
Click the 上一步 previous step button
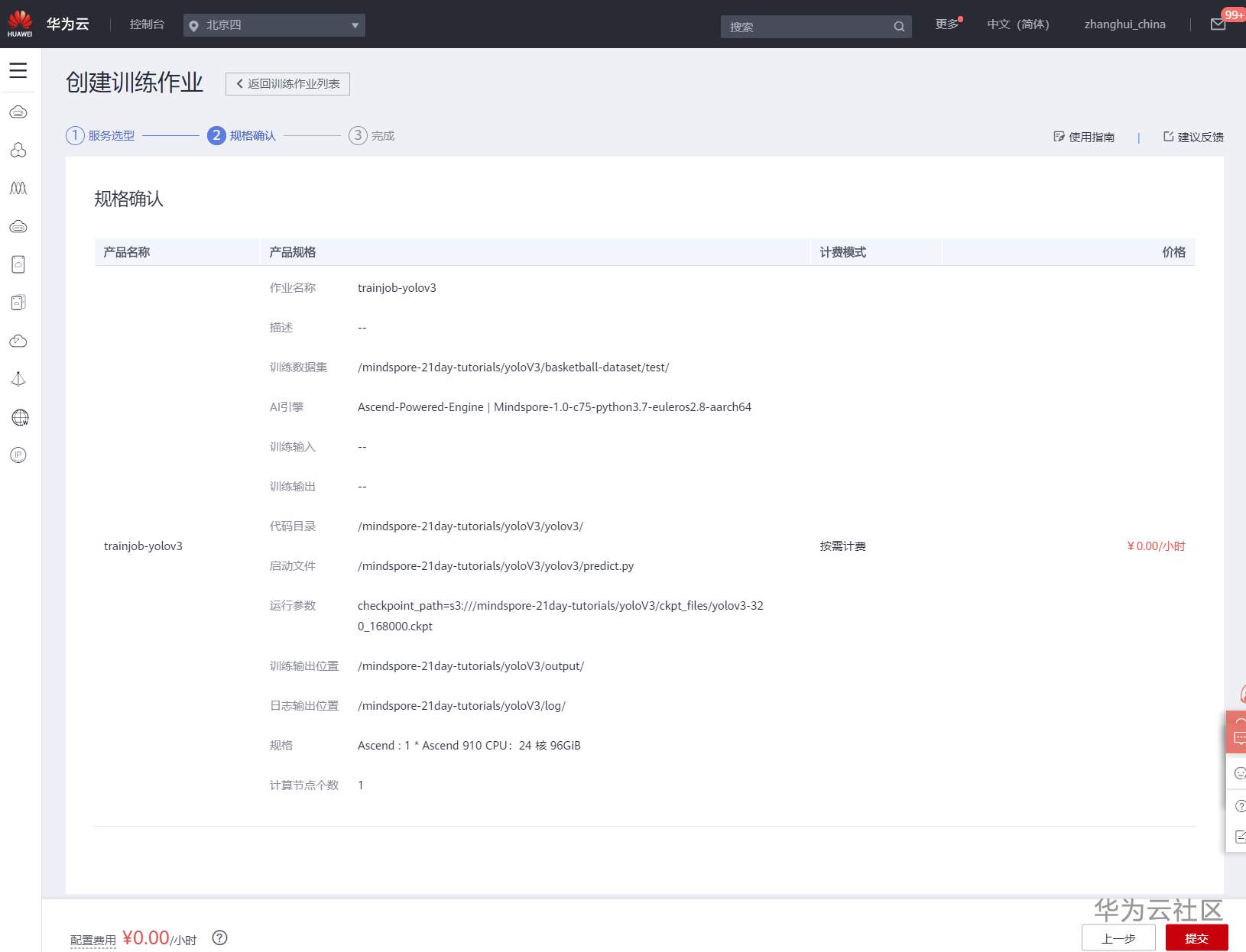tap(1118, 938)
